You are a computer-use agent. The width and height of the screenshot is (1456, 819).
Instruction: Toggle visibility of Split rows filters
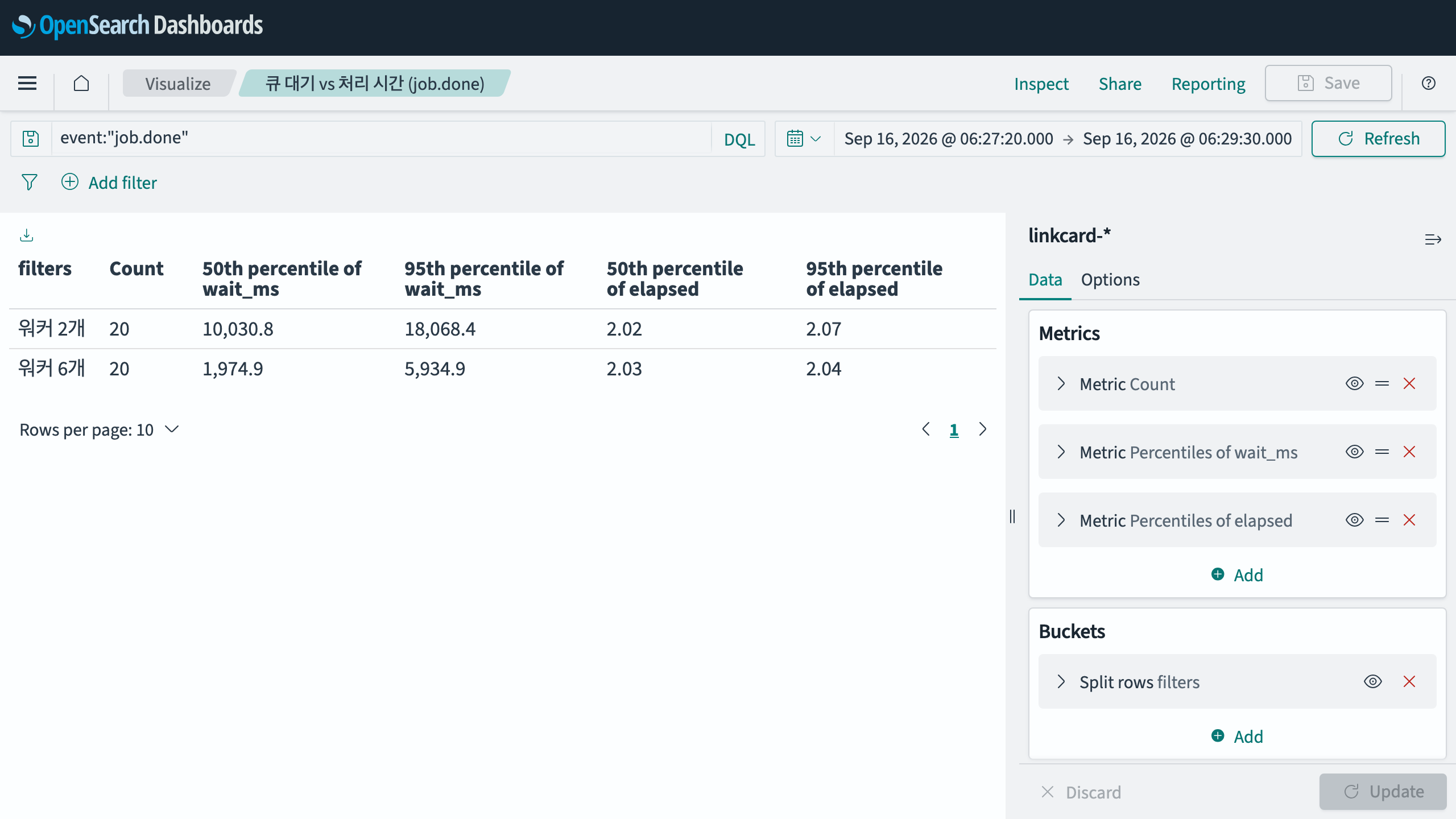click(x=1373, y=681)
